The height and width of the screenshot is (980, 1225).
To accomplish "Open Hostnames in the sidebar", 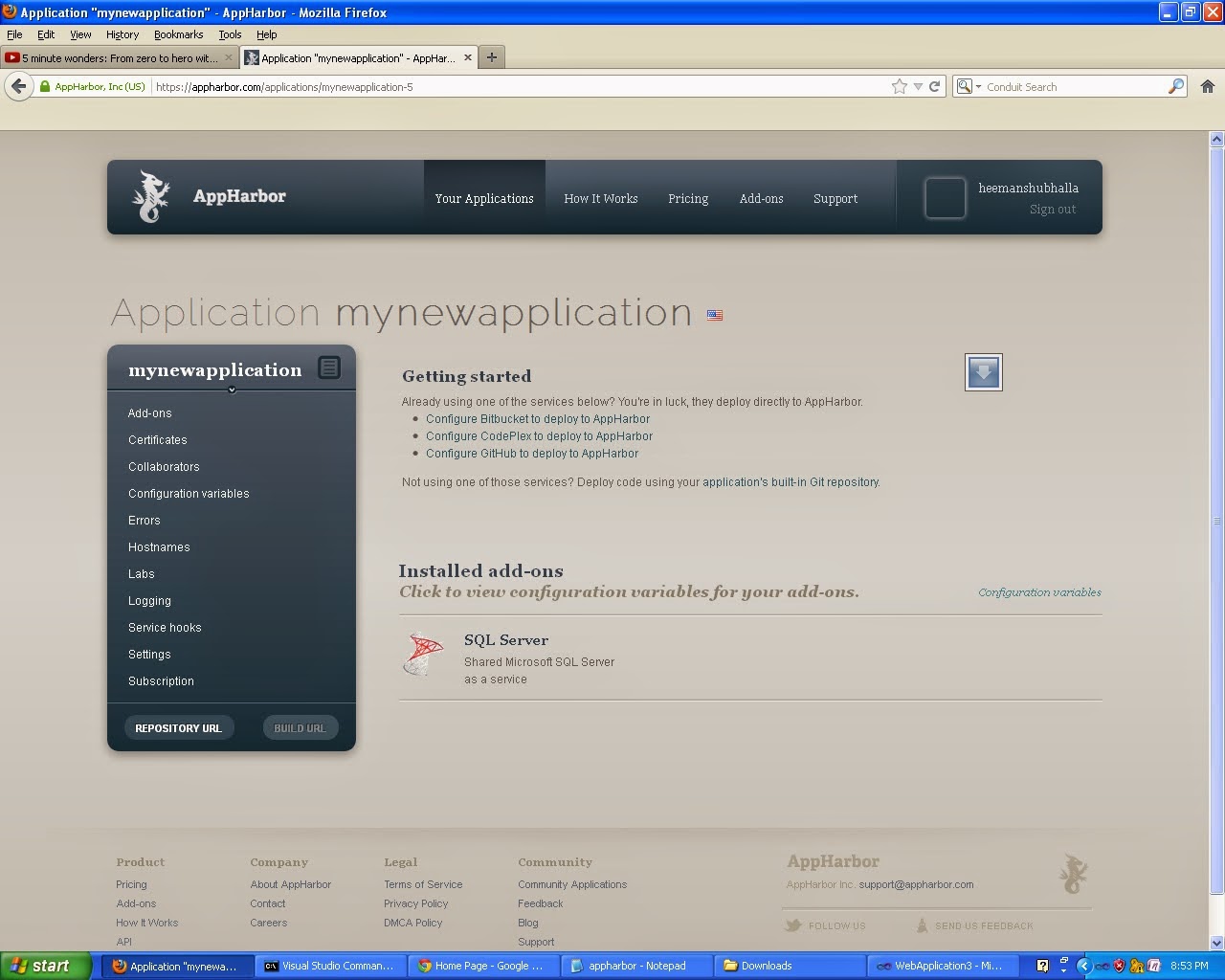I will 159,547.
